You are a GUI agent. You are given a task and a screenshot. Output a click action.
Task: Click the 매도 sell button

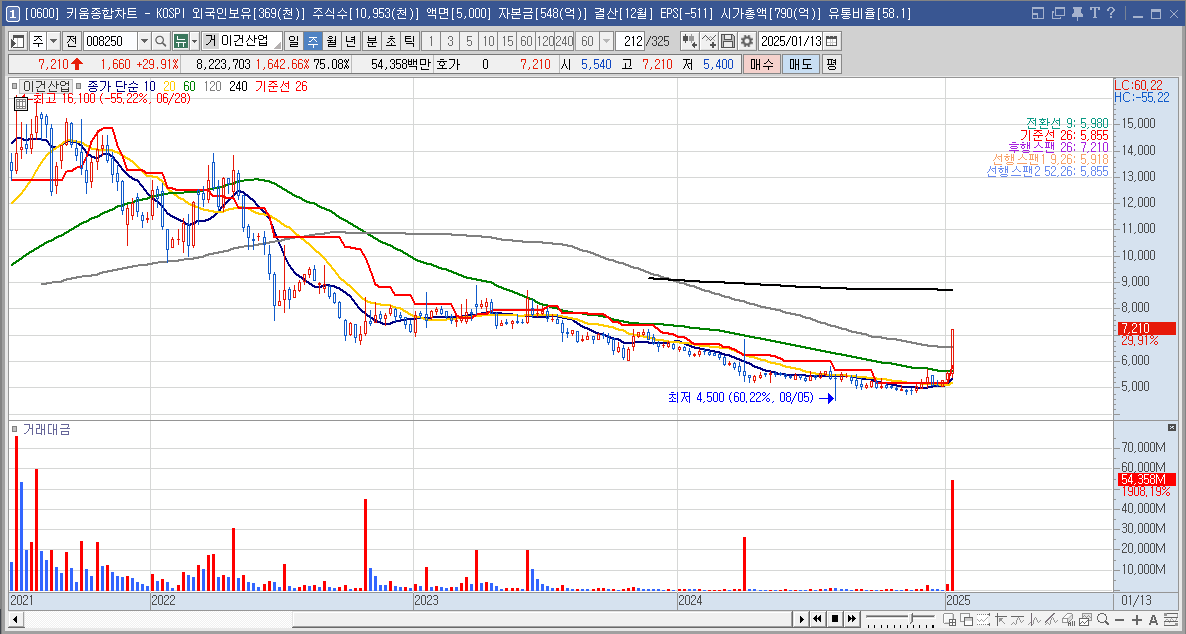pos(800,64)
